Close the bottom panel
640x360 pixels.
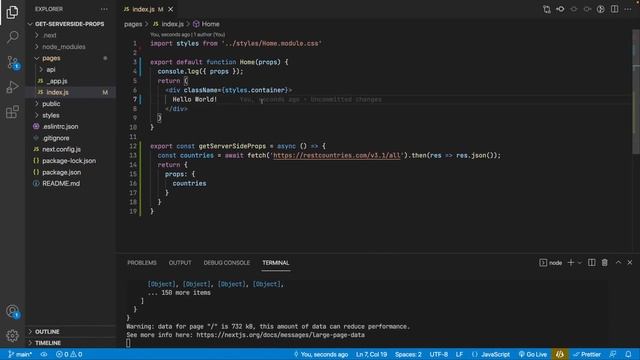[x=630, y=262]
